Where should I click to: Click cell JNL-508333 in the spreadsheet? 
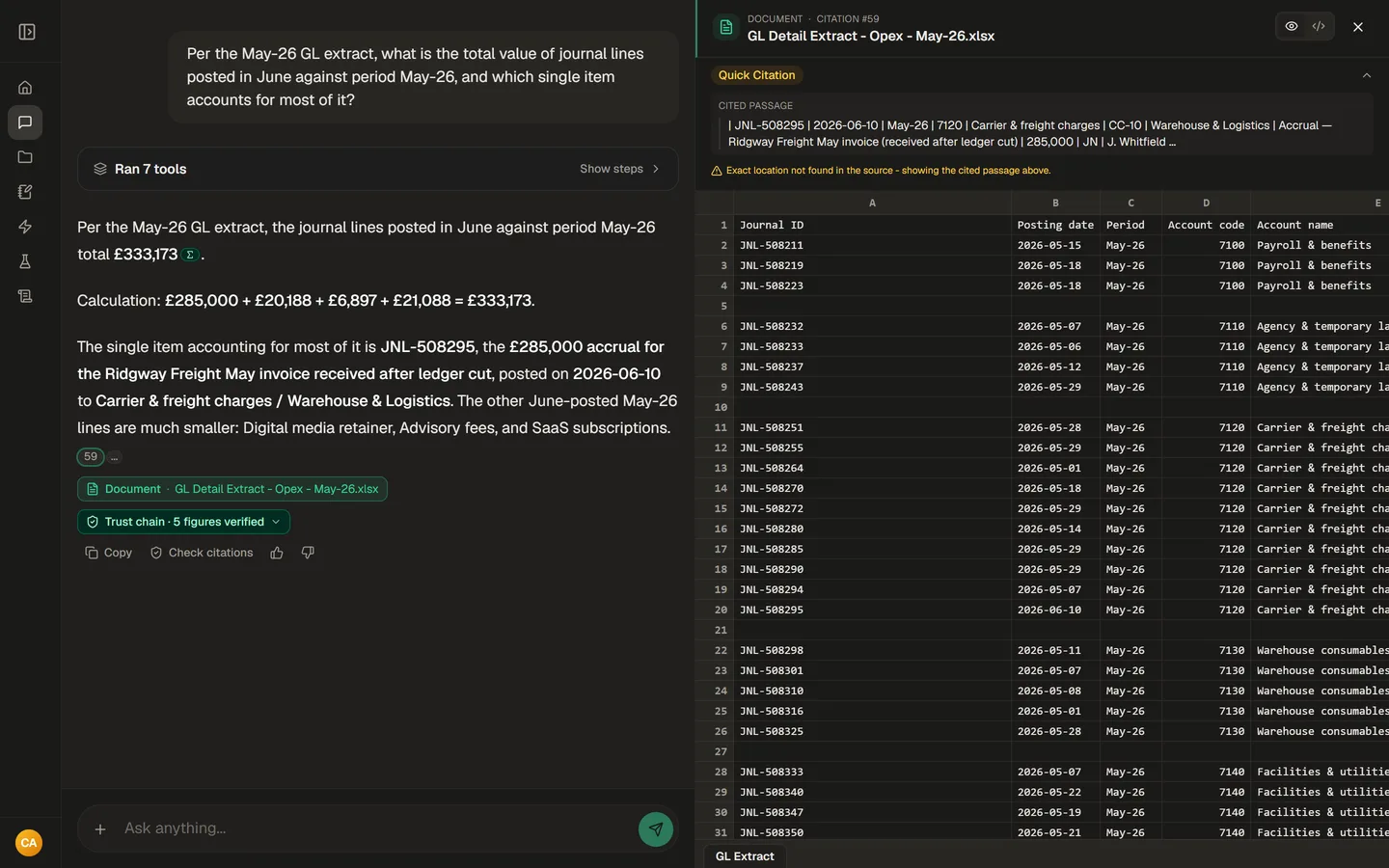872,772
